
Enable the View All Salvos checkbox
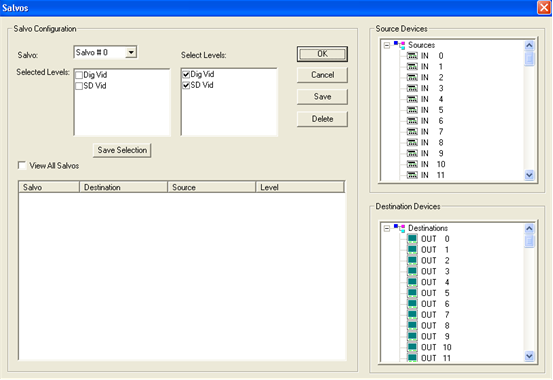pos(22,165)
